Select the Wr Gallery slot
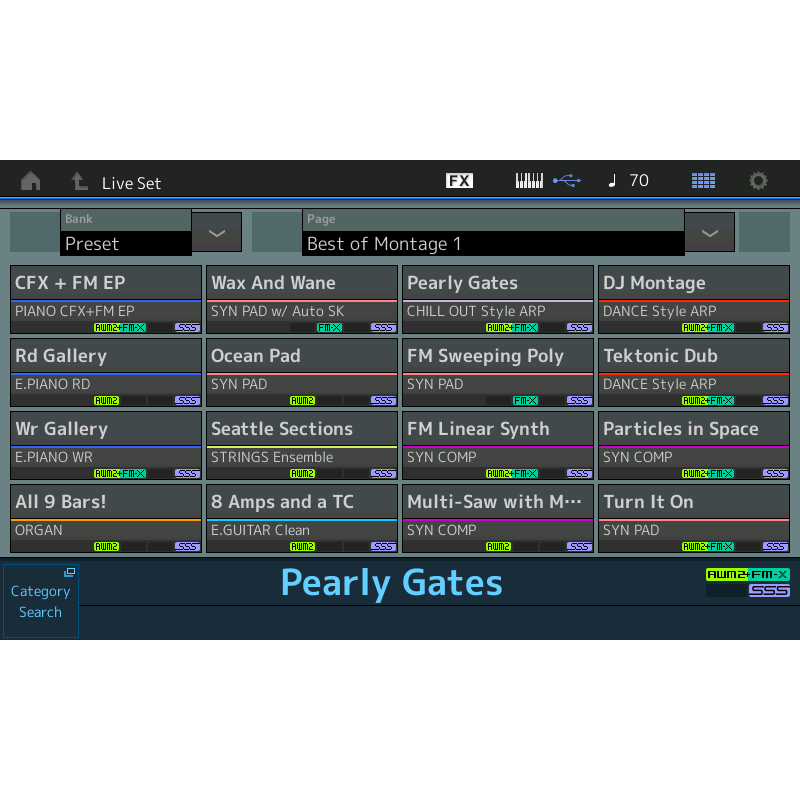This screenshot has height=800, width=800. 106,445
